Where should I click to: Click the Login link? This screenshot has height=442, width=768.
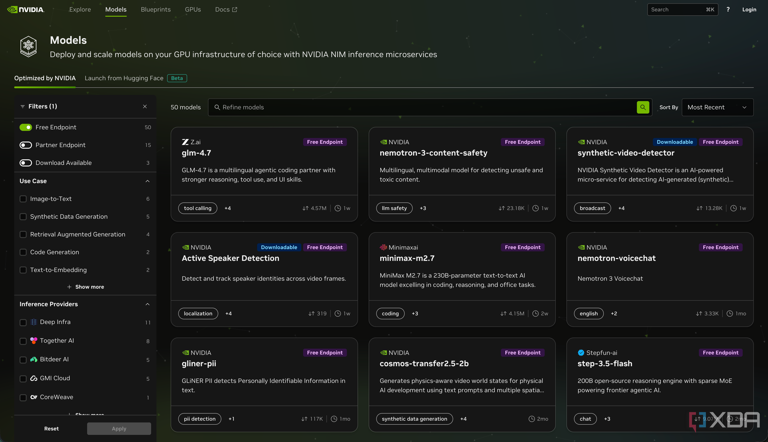(749, 10)
